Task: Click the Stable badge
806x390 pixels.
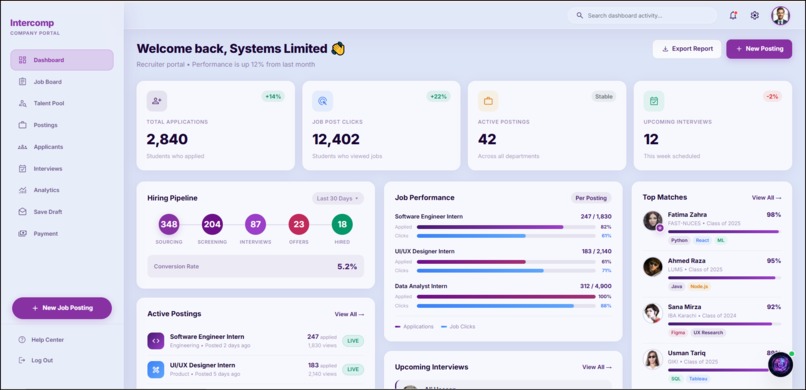Action: 603,96
